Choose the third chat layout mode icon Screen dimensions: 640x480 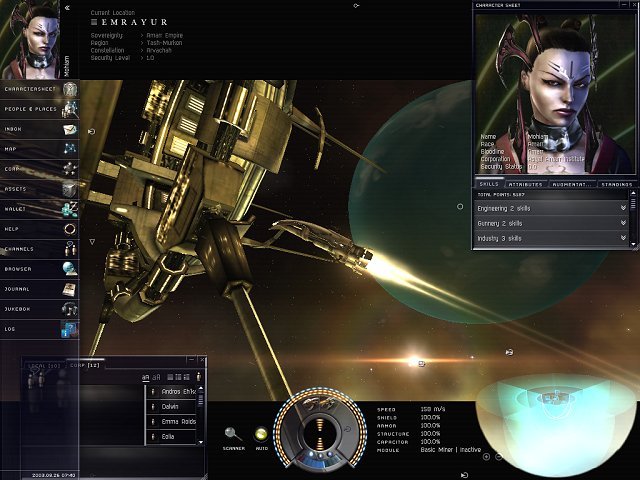(187, 377)
